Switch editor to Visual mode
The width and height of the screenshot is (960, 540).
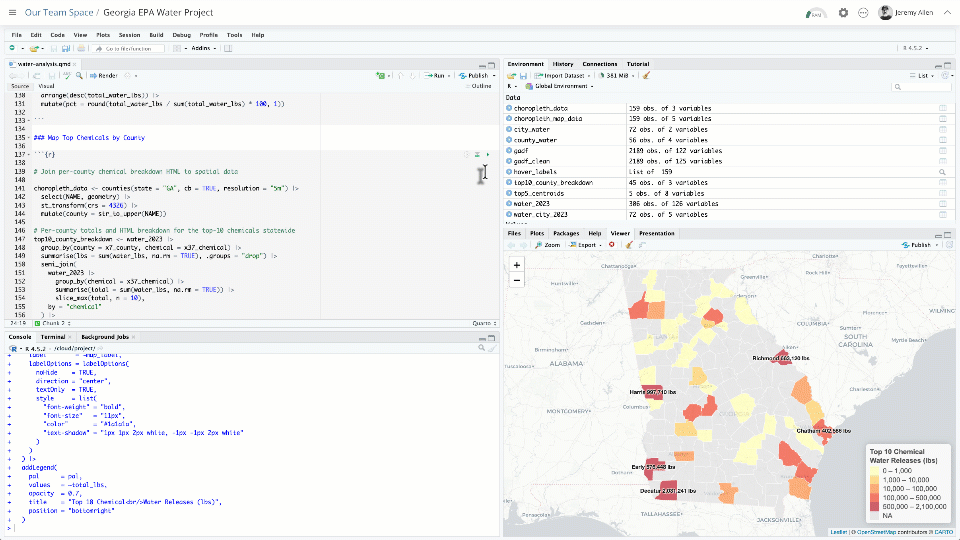pyautogui.click(x=46, y=86)
